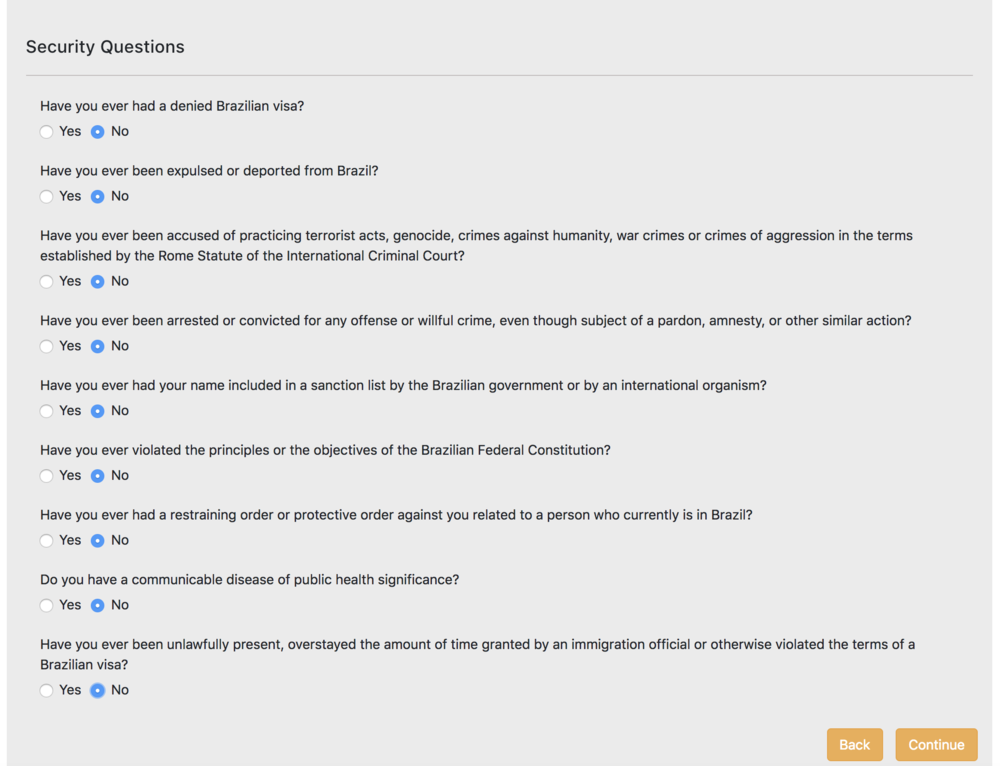1000x766 pixels.
Task: Choose Yes for violating Federal Constitution principles
Action: 47,476
